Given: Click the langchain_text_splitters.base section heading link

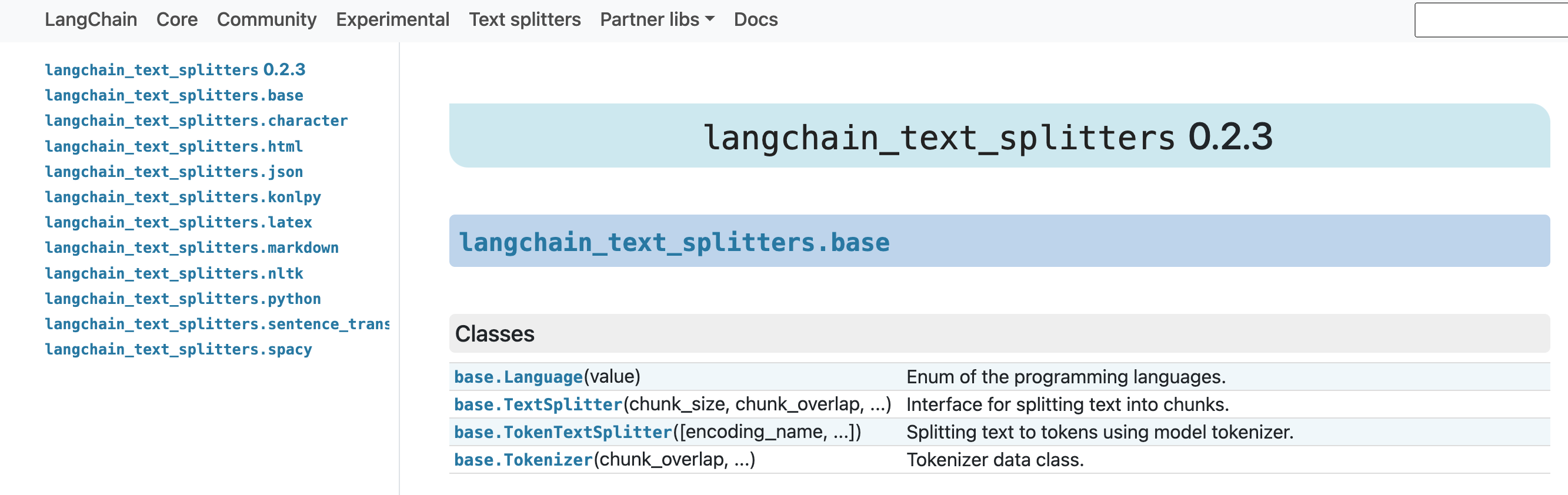Looking at the screenshot, I should [674, 242].
